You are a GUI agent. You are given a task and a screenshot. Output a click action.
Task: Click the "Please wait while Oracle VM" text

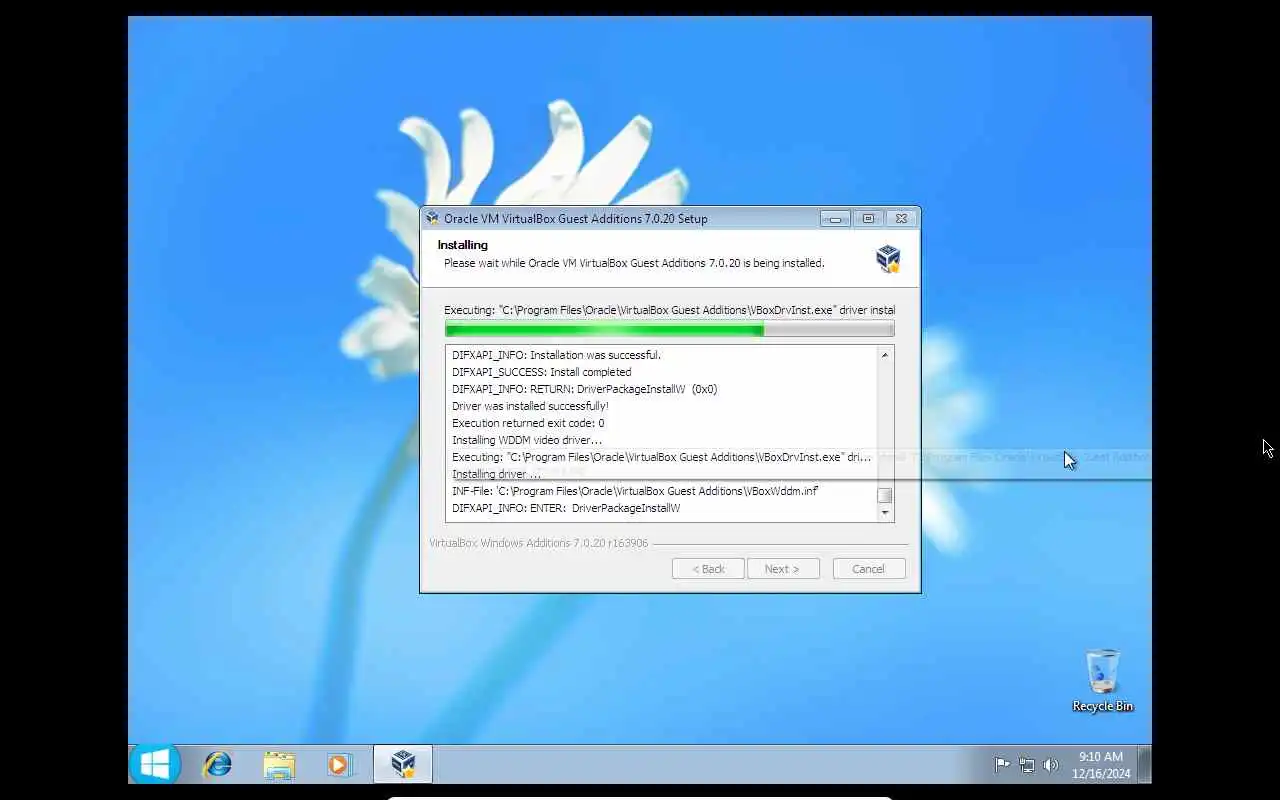click(x=634, y=263)
